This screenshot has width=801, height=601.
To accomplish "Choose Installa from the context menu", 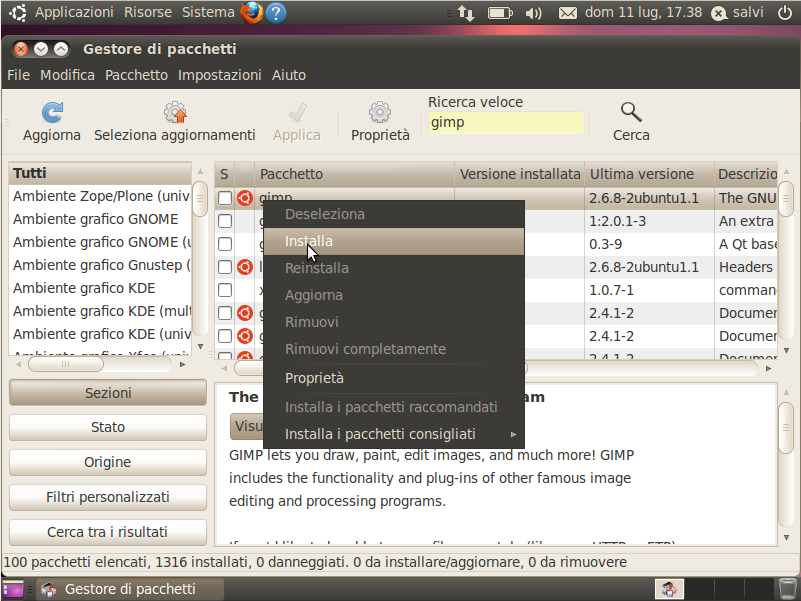I will tap(393, 241).
